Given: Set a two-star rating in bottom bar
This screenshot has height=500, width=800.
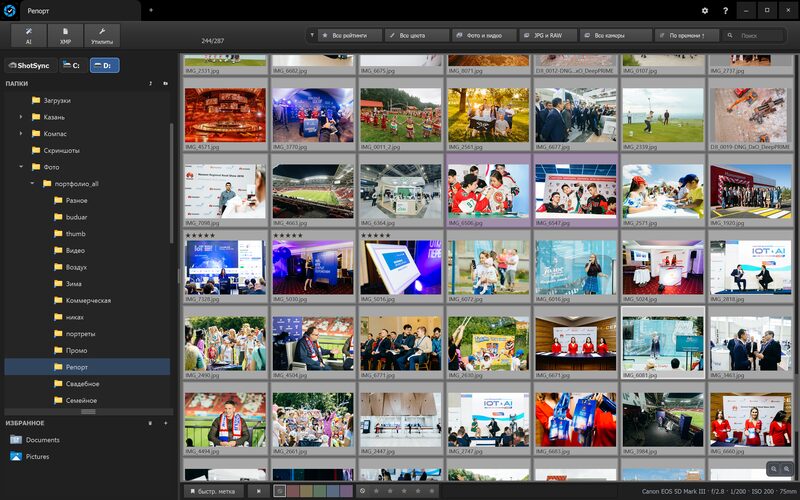Looking at the screenshot, I should click(390, 491).
